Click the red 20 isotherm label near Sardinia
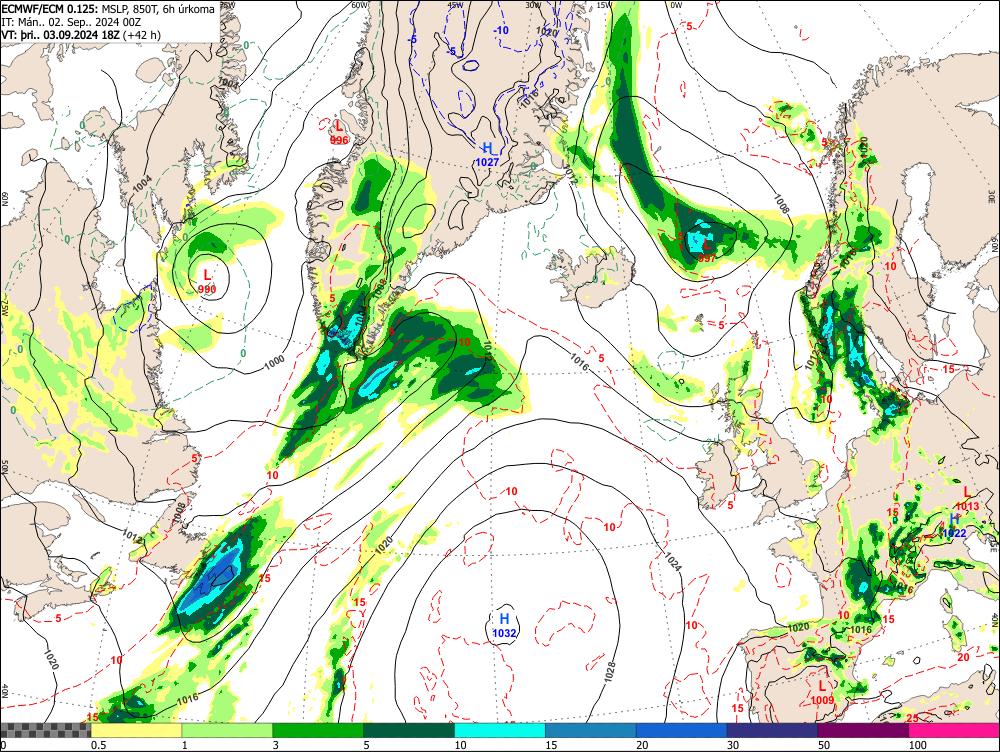Viewport: 1000px width, 752px height. (964, 657)
